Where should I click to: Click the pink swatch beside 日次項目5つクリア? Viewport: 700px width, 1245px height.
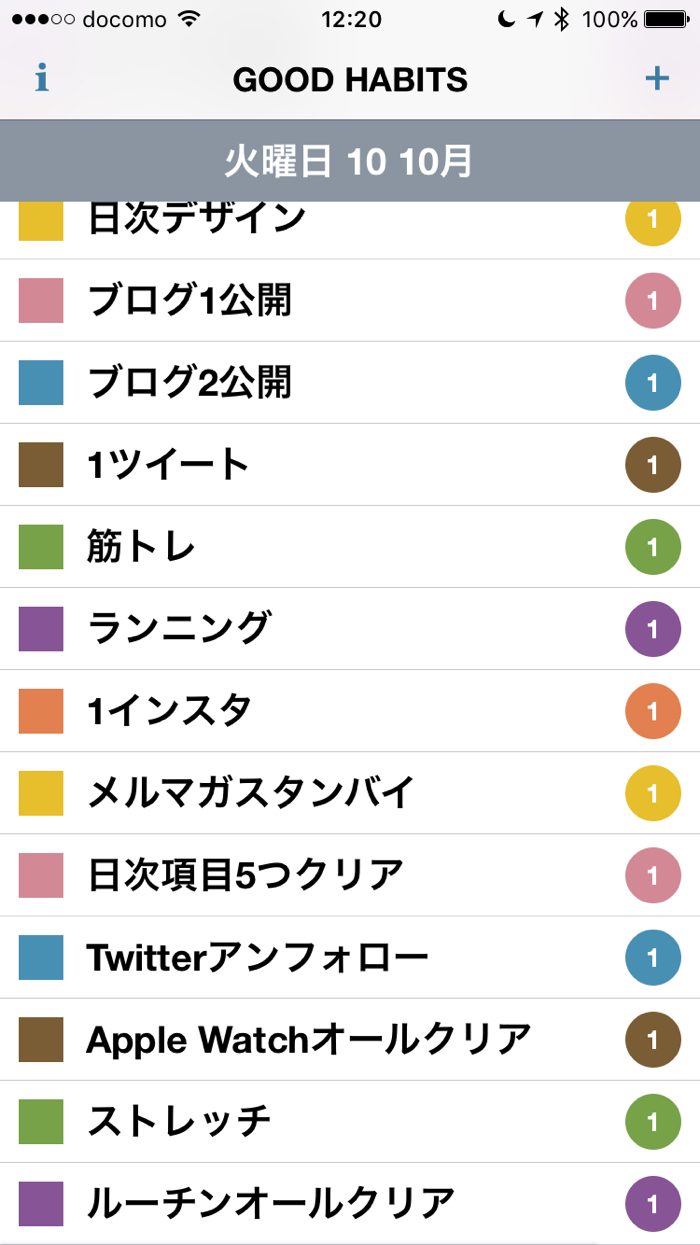coord(41,875)
